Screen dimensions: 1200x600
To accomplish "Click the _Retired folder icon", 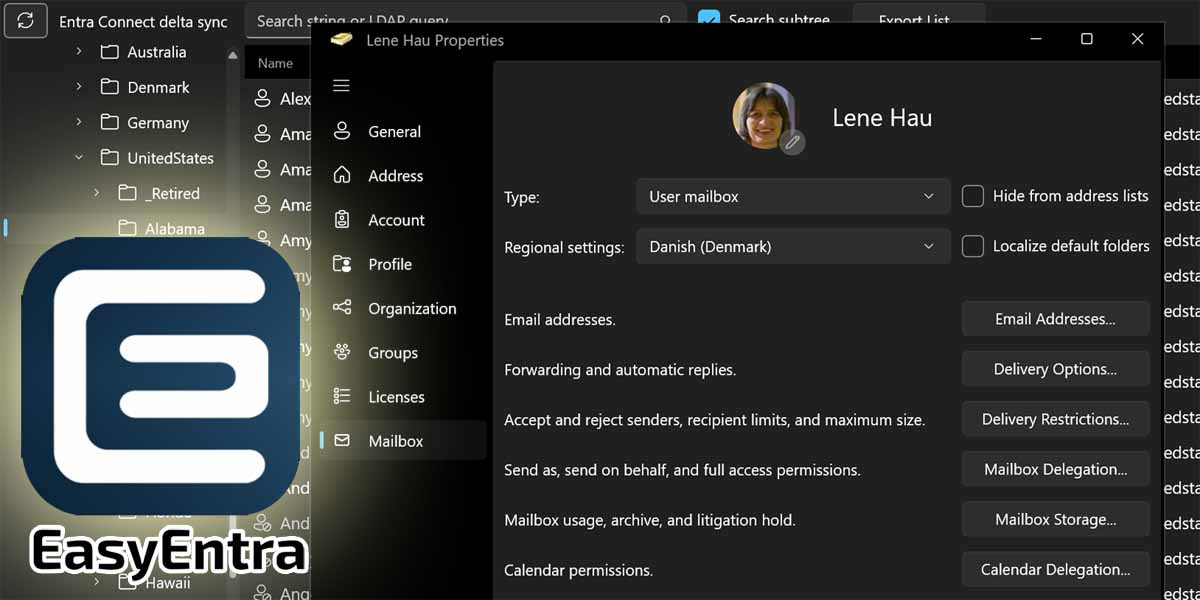I will click(x=127, y=193).
